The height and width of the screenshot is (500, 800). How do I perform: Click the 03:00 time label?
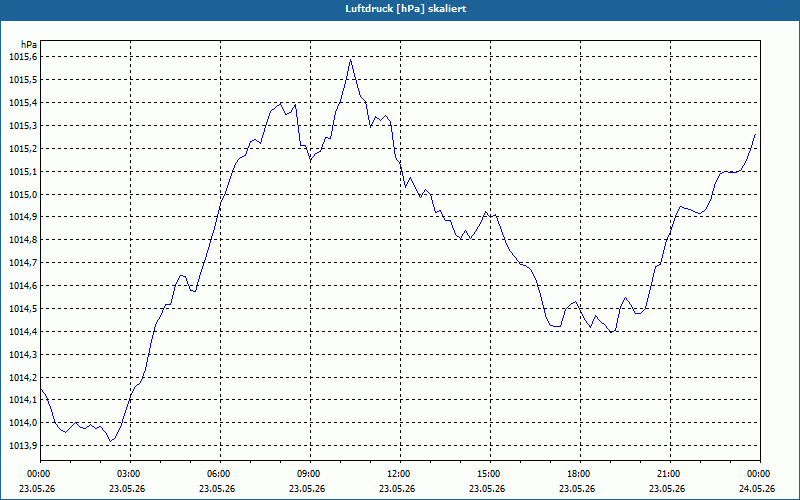pos(130,474)
